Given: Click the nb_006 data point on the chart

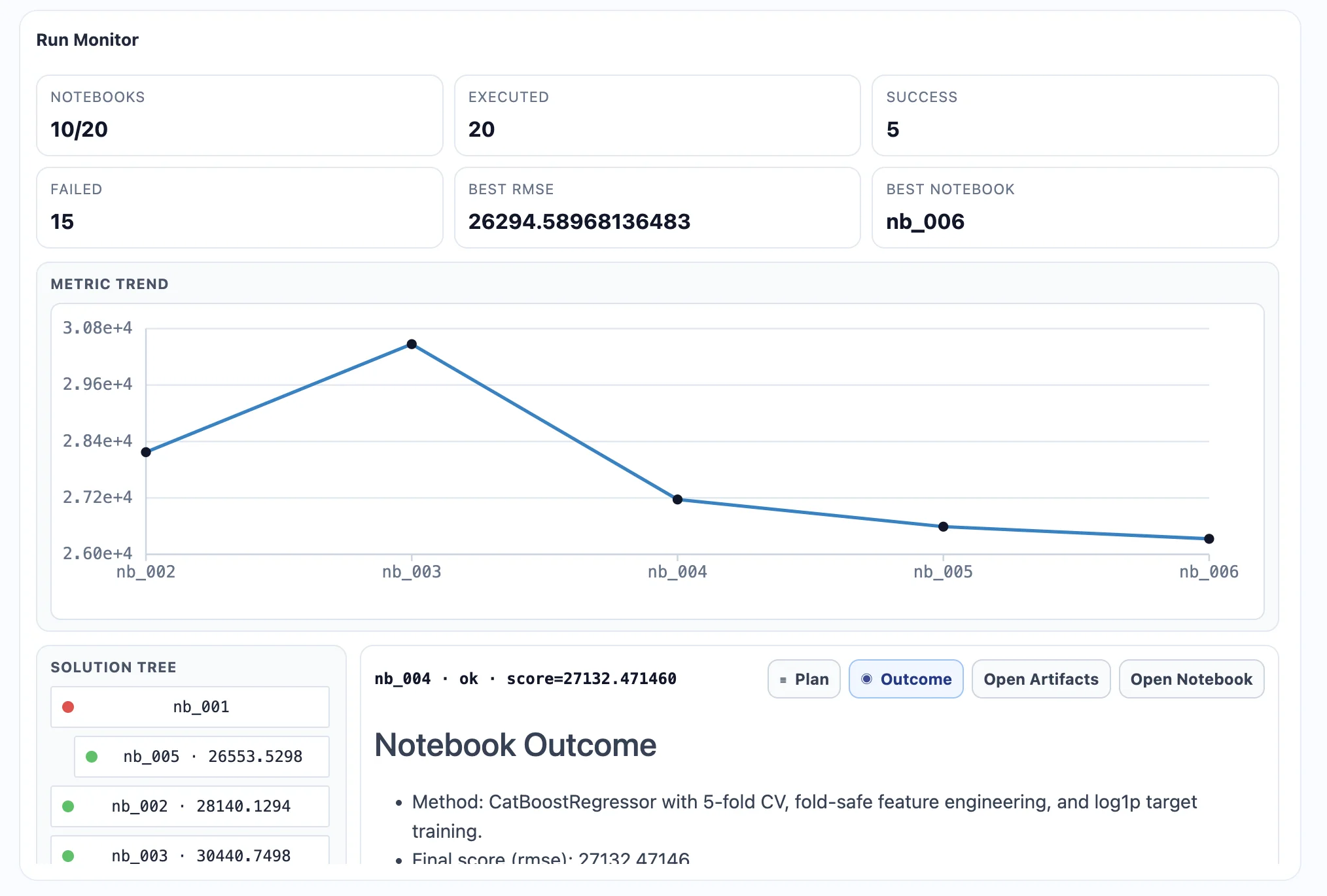Looking at the screenshot, I should 1208,538.
